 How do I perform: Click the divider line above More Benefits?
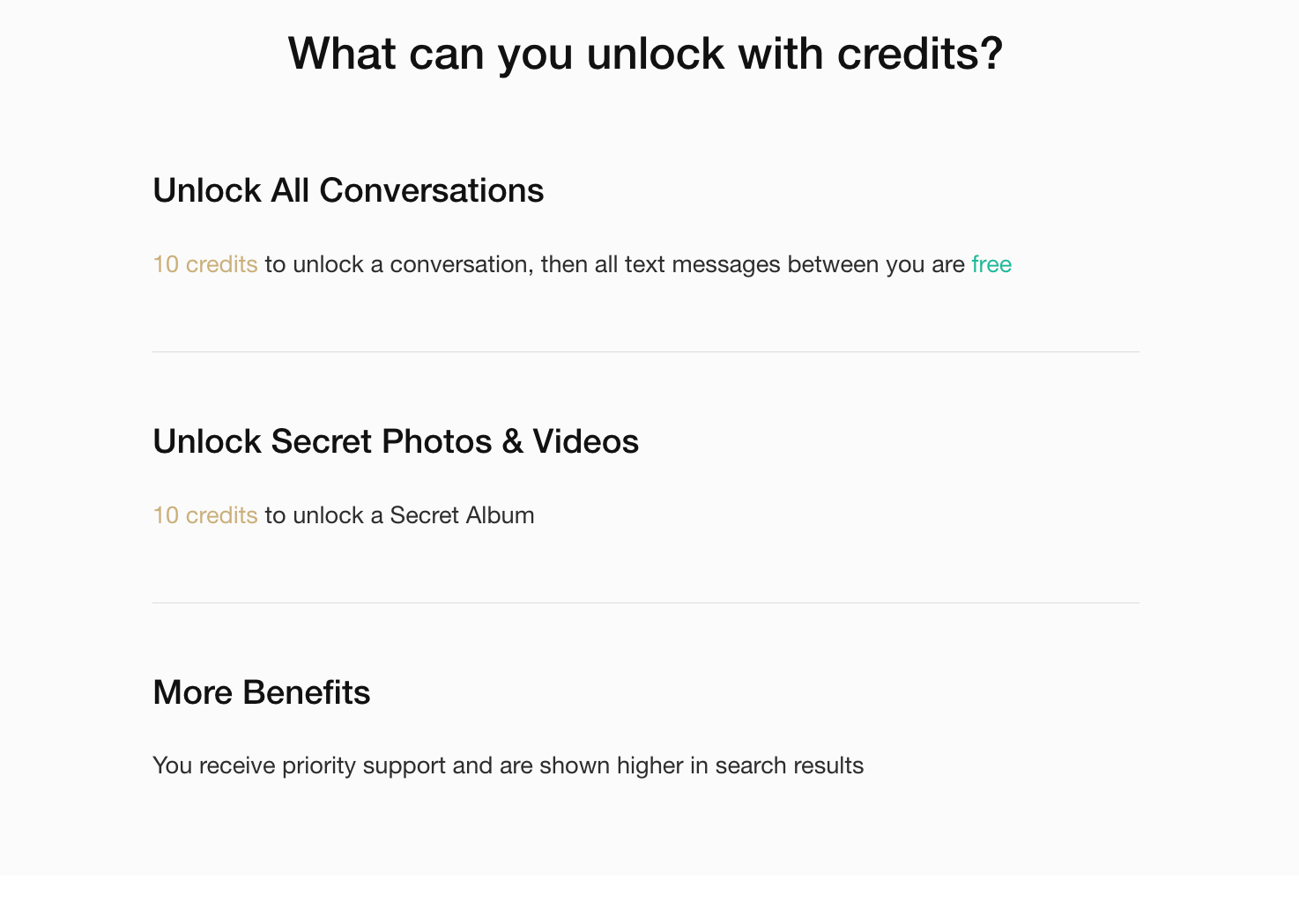[x=645, y=603]
